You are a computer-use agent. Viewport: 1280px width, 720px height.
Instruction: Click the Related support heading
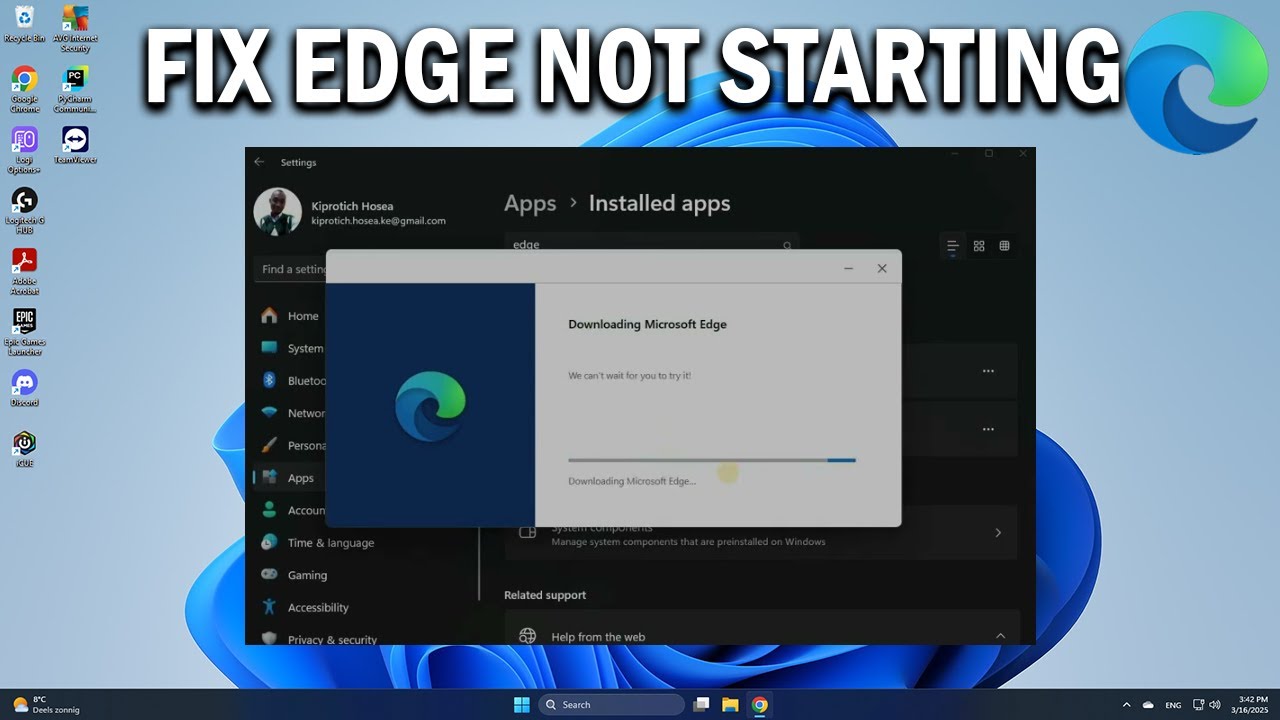pos(545,595)
